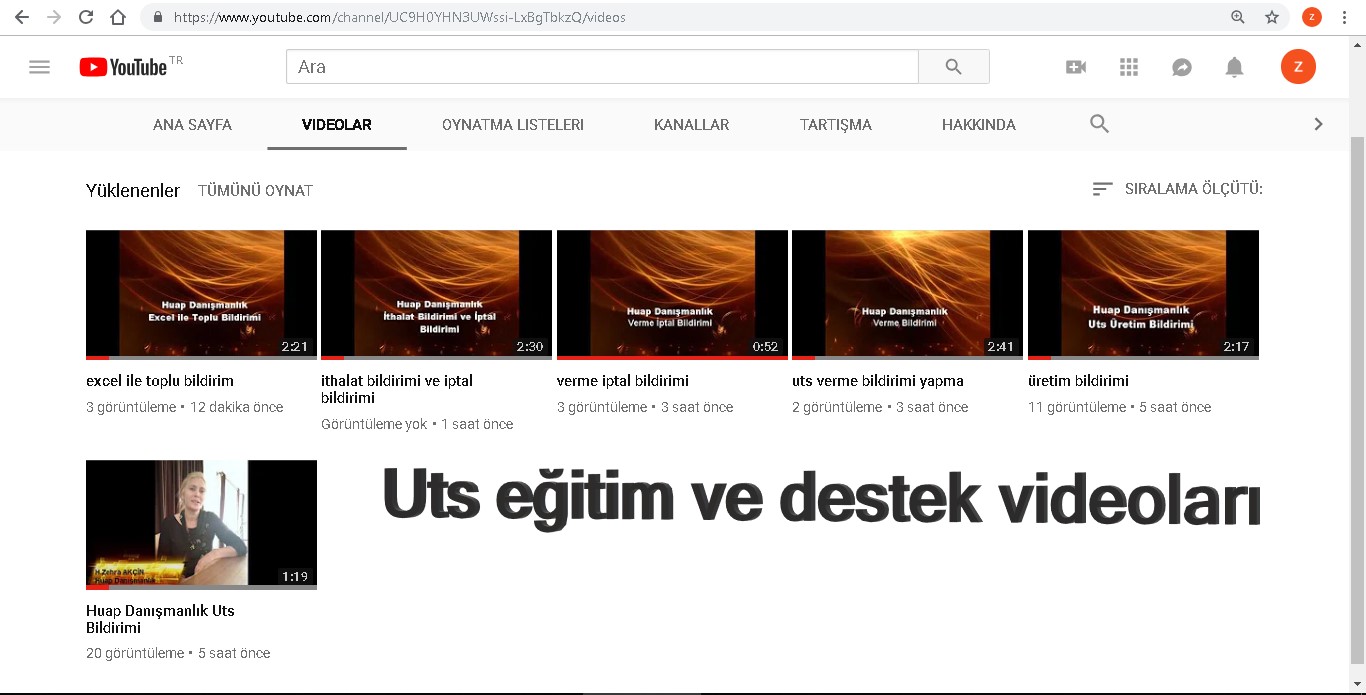The width and height of the screenshot is (1366, 695).
Task: Click the 'uts verme bildirimi yapma' title
Action: coord(878,381)
